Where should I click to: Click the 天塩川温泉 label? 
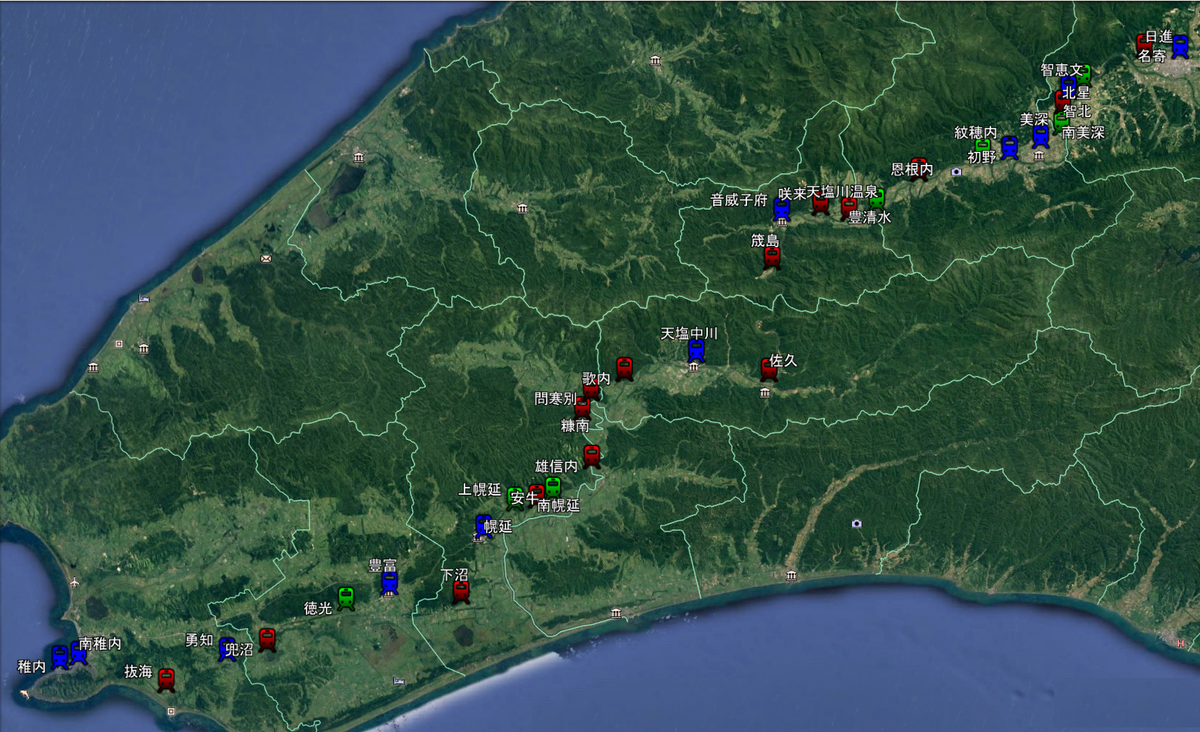(843, 192)
